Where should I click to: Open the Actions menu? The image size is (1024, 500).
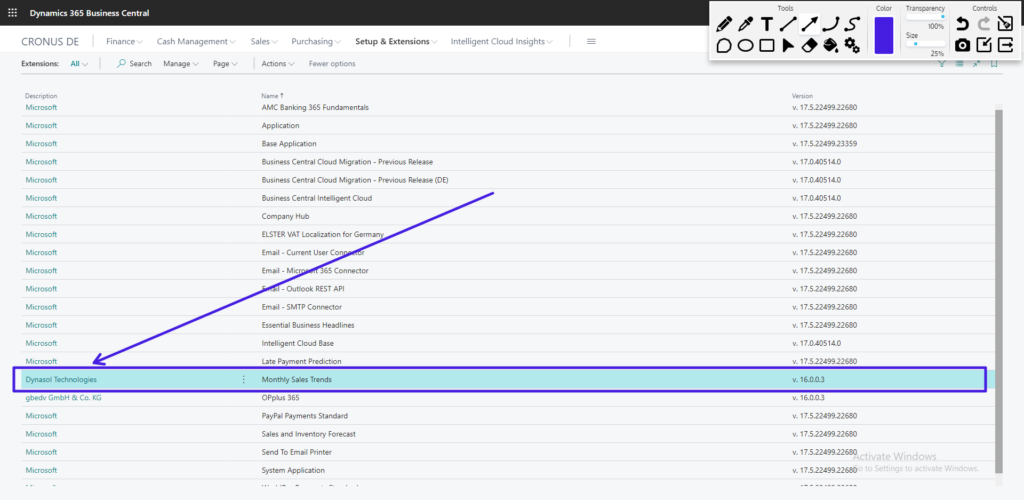pos(278,64)
